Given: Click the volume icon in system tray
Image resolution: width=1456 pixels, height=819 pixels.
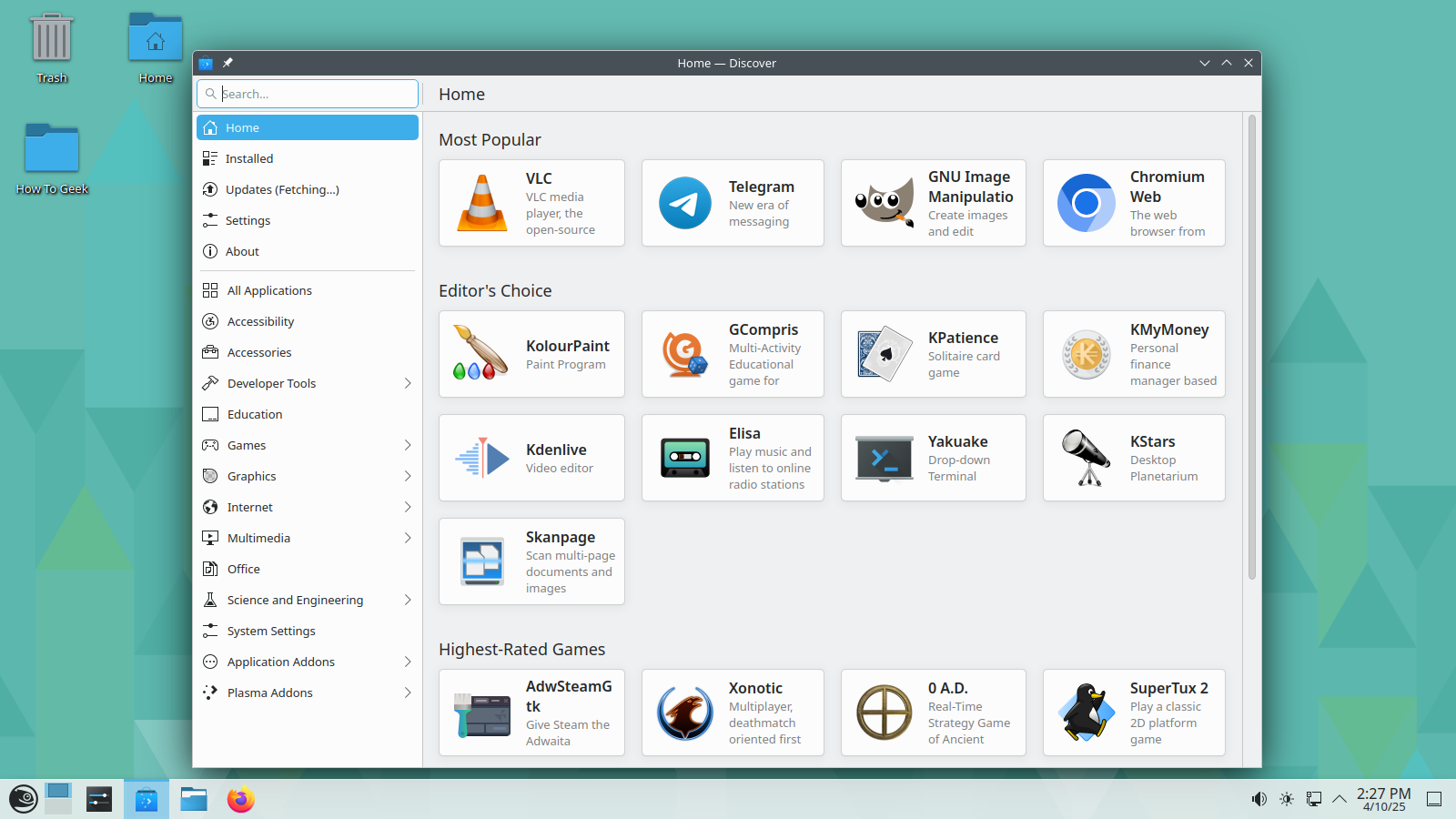Looking at the screenshot, I should click(1259, 798).
